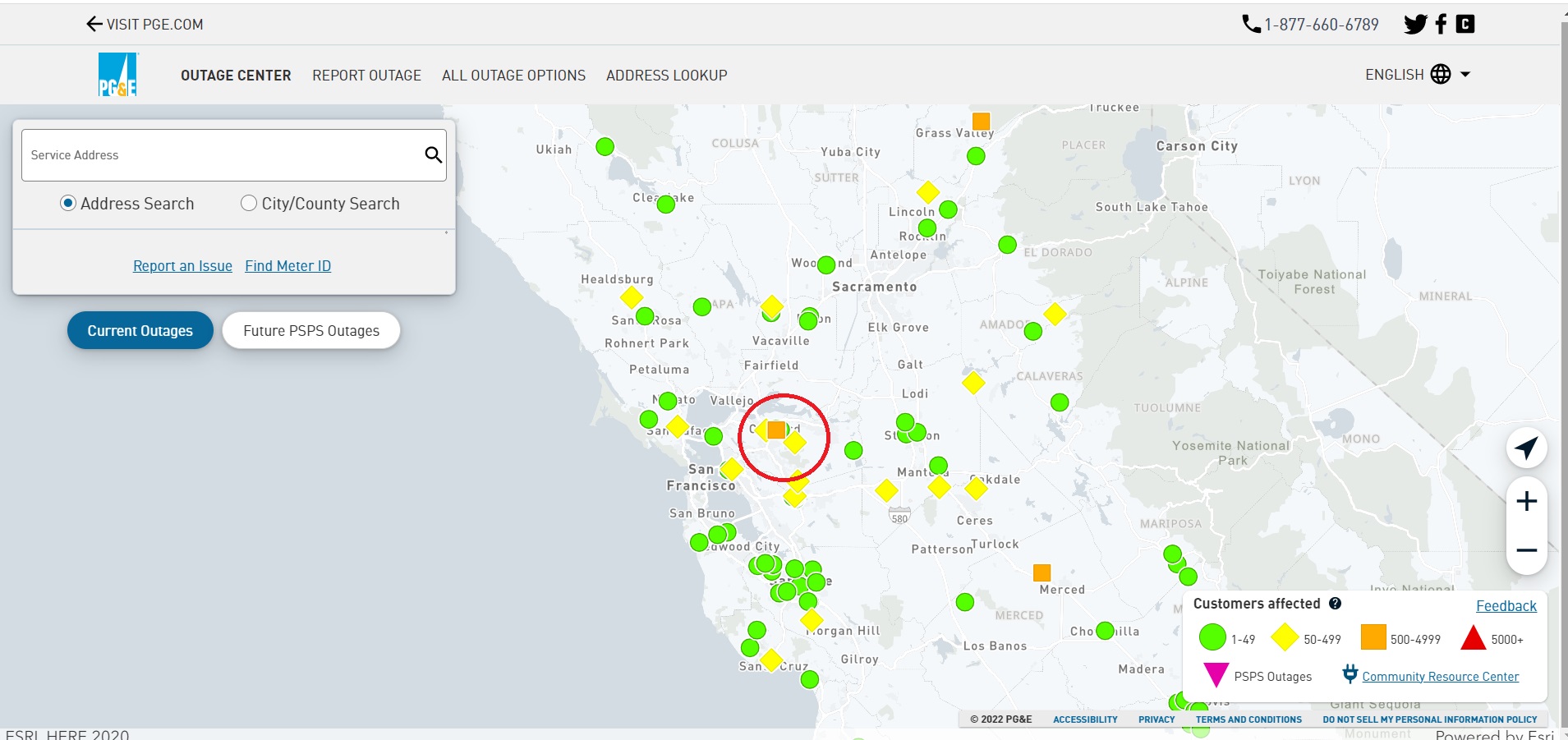The width and height of the screenshot is (1568, 740).
Task: Click the square C social icon
Action: (x=1465, y=24)
